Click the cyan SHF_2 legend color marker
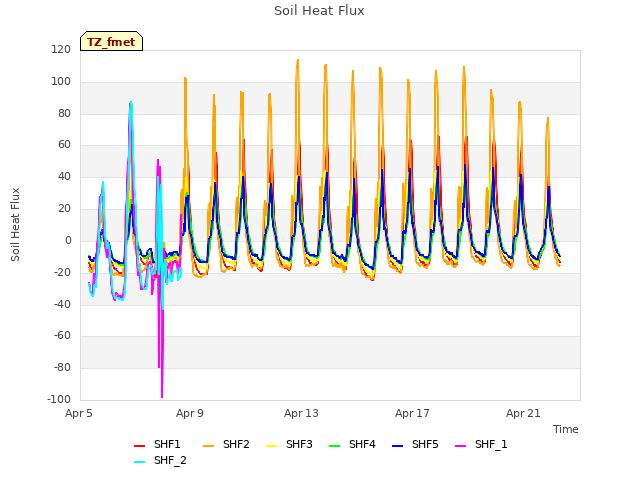This screenshot has width=640, height=480. [x=140, y=462]
